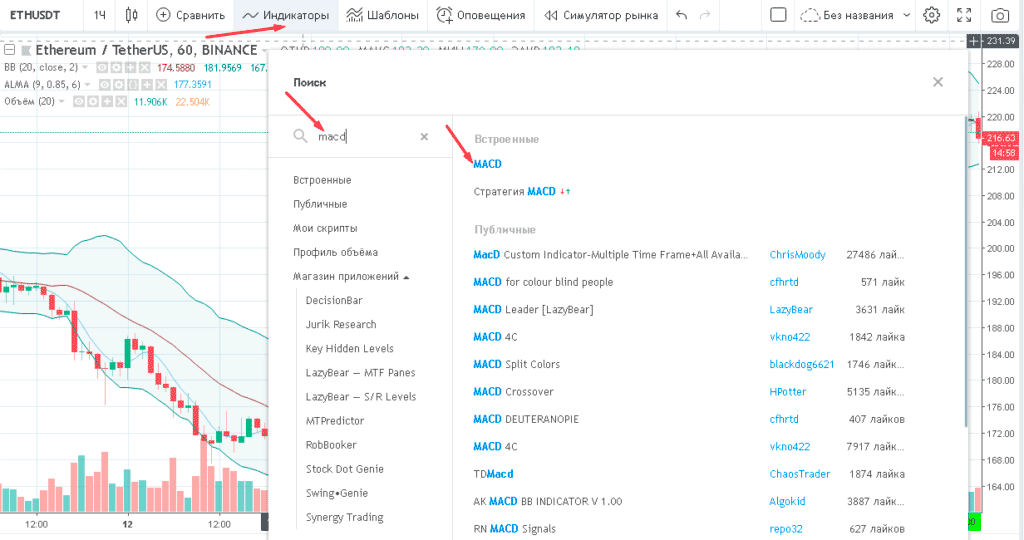Undo the last chart action

(681, 15)
